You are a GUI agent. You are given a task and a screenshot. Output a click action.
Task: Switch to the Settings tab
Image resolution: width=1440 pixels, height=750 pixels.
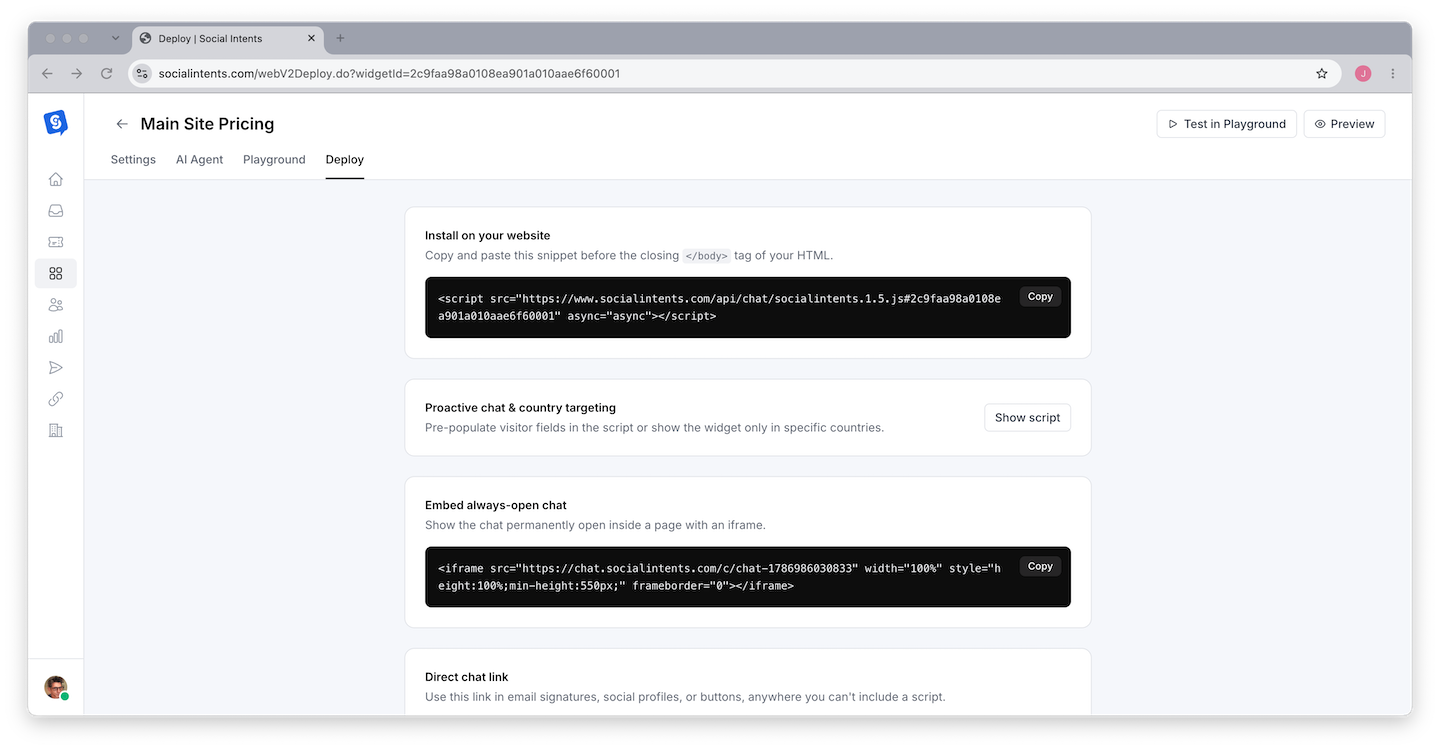pos(133,159)
